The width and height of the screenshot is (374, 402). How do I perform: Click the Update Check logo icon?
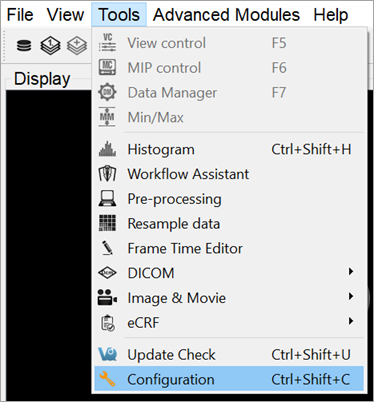coord(107,354)
